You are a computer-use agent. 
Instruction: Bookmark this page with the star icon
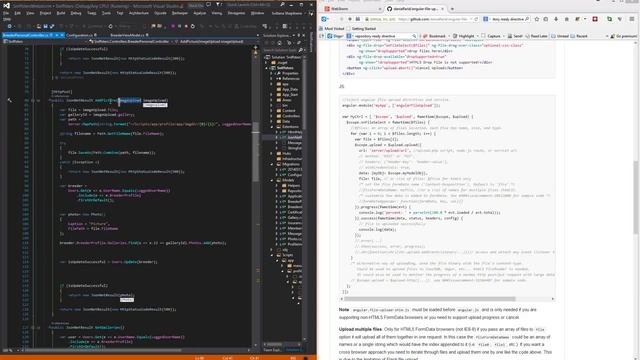pyautogui.click(x=537, y=19)
